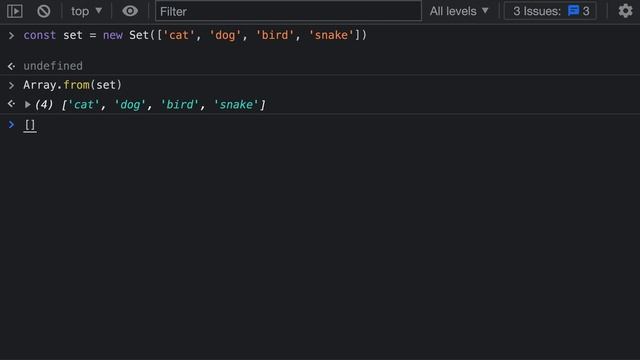This screenshot has width=640, height=360.
Task: Expand the (4) array result
Action: tap(27, 105)
